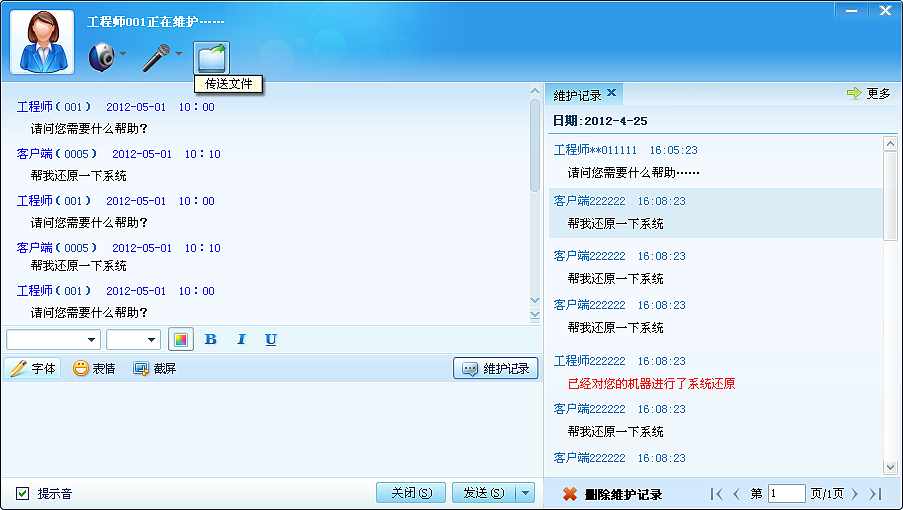Click 工程师**011111 16:05:23 record header
This screenshot has width=903, height=510.
[x=625, y=150]
